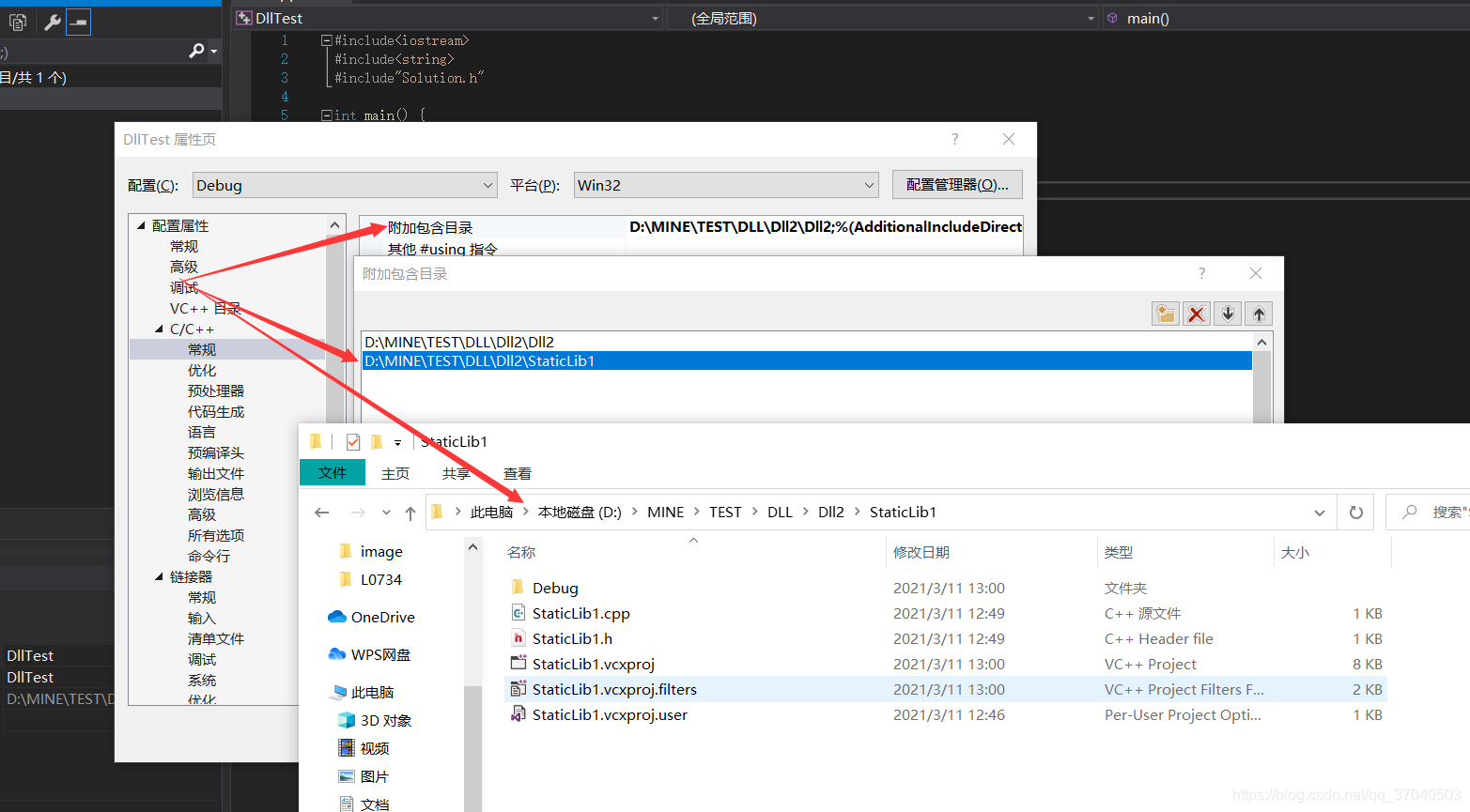Refresh the Explorer folder view

[1355, 513]
